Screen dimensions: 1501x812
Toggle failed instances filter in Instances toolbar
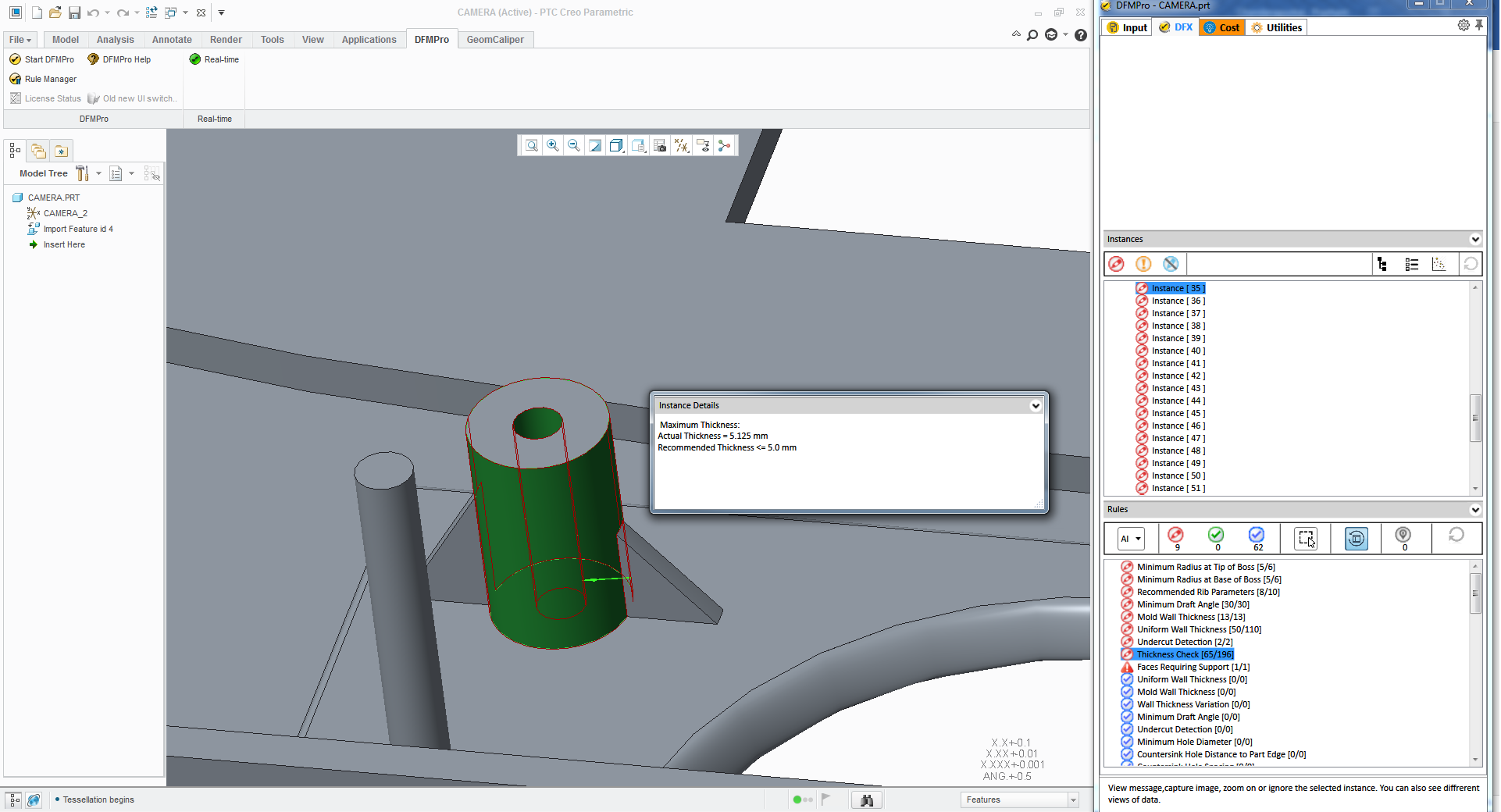(1117, 264)
